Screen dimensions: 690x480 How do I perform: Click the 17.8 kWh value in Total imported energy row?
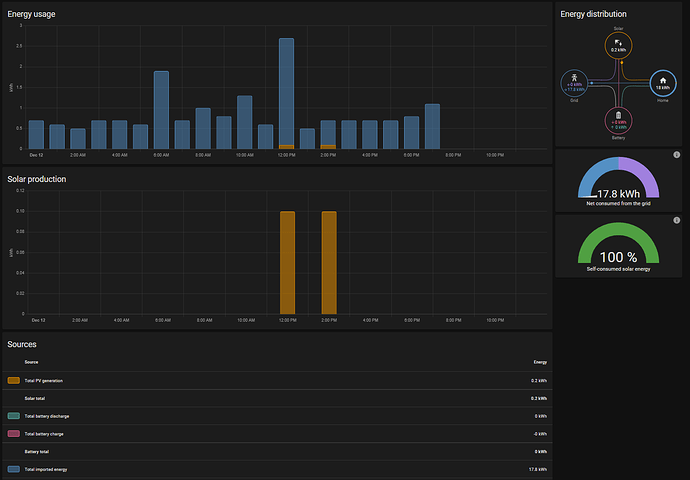(x=538, y=469)
